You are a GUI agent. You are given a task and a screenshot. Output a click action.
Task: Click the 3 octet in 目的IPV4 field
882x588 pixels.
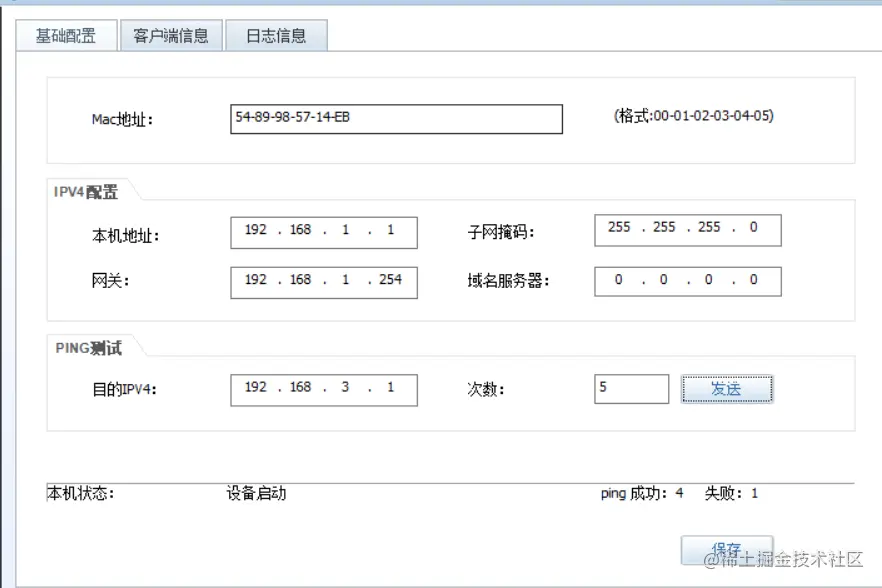point(345,387)
